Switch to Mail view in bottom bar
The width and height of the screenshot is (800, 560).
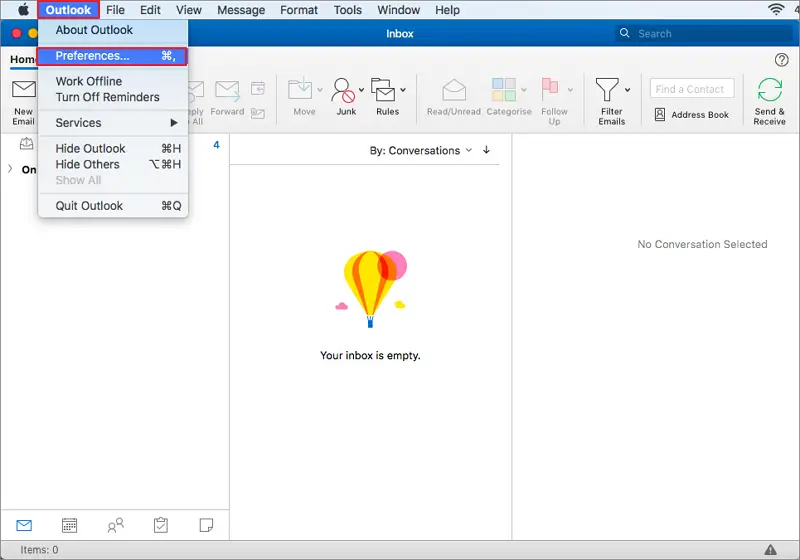pyautogui.click(x=24, y=525)
